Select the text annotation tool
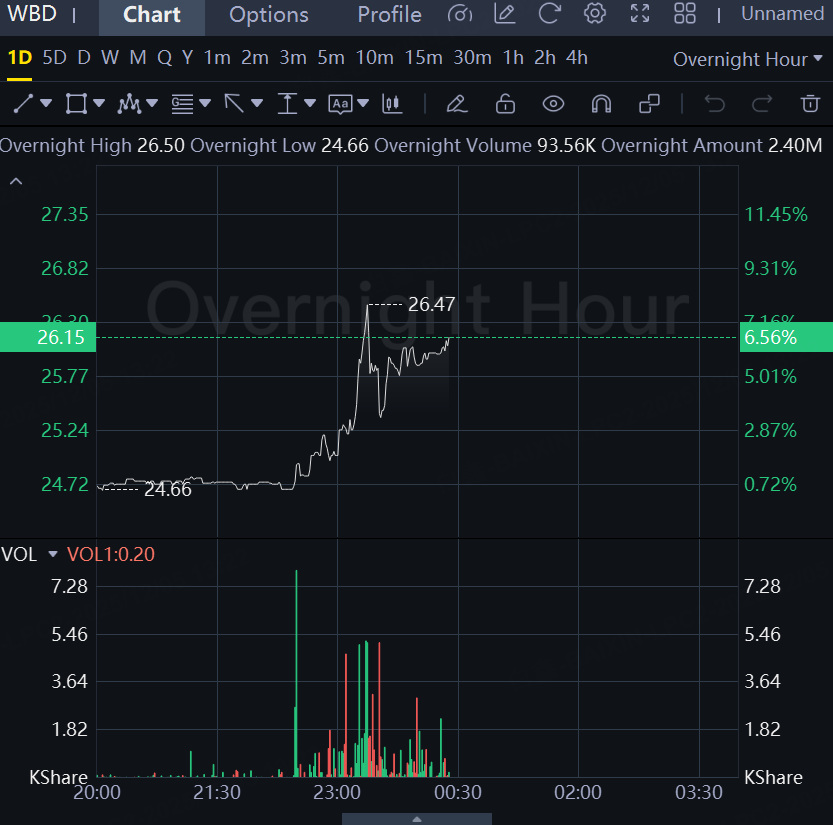This screenshot has height=825, width=833. (x=341, y=104)
